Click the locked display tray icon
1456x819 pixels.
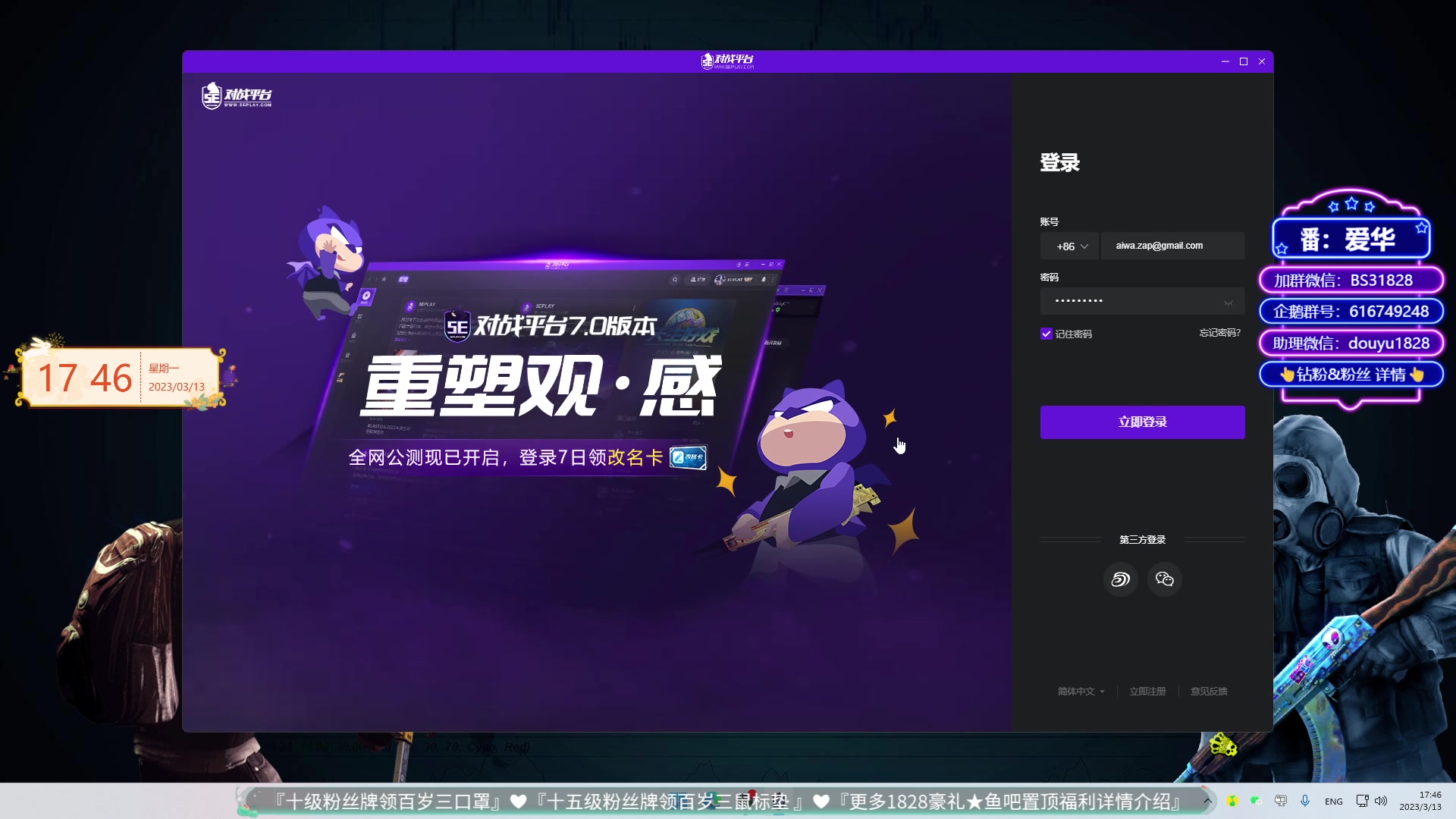click(x=1281, y=801)
